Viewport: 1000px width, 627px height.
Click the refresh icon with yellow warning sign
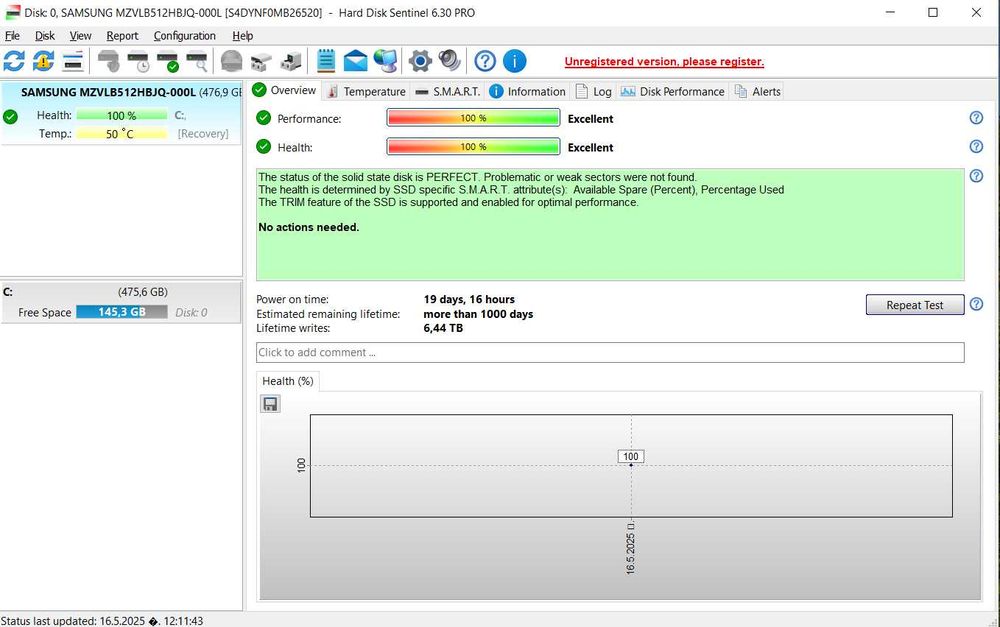tap(43, 61)
